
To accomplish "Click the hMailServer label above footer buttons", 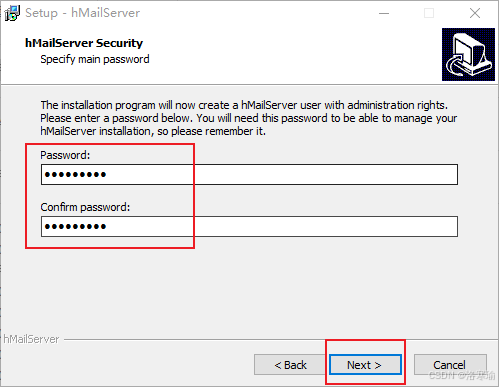I will click(31, 339).
